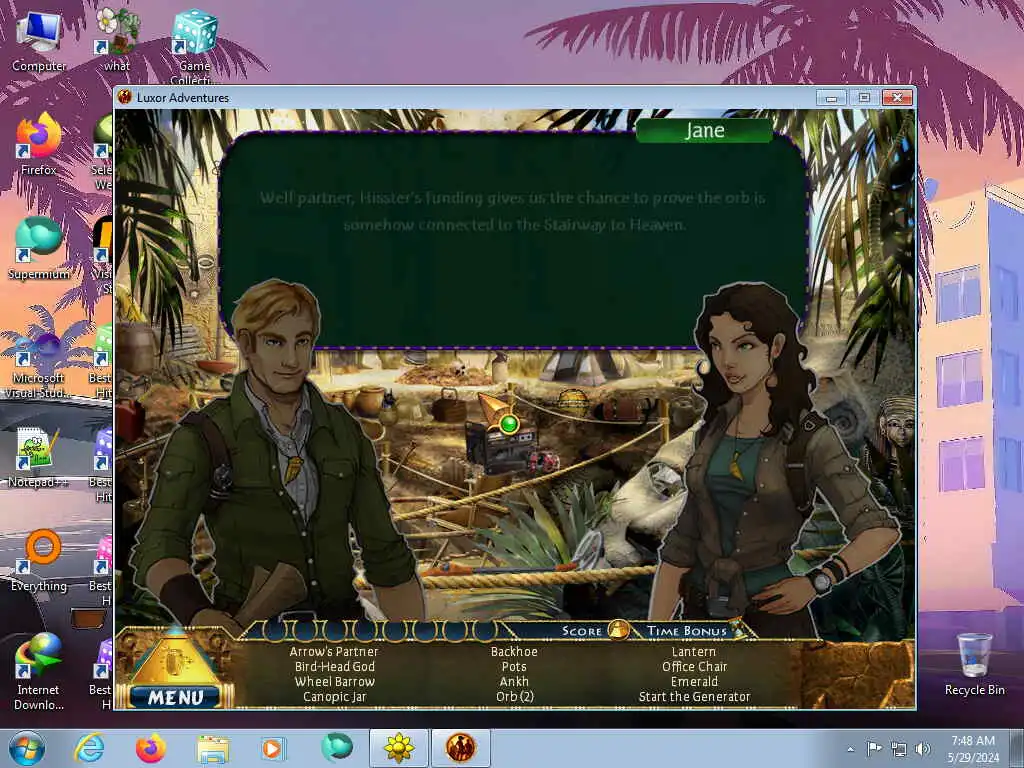The image size is (1024, 768).
Task: Open the Computer desktop icon
Action: 39,41
